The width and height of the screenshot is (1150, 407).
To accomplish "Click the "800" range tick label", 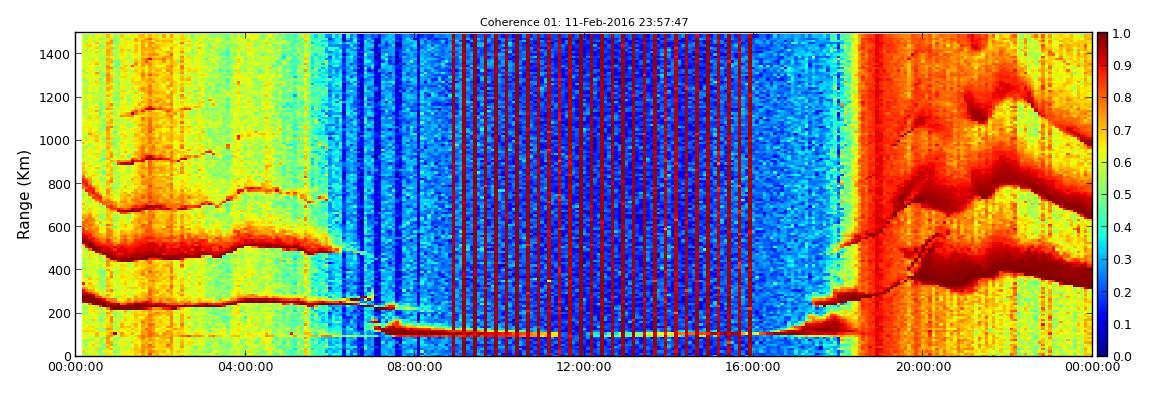I will (x=60, y=184).
